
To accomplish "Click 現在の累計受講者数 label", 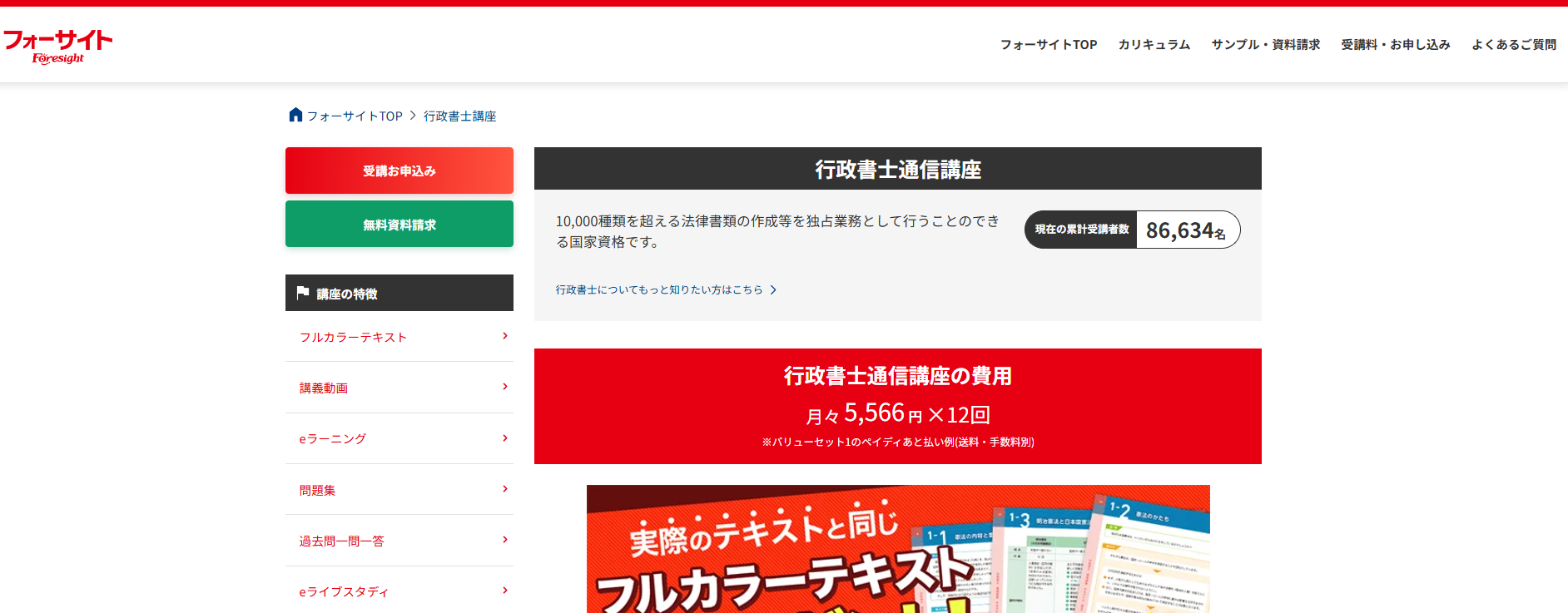I will click(x=1082, y=230).
